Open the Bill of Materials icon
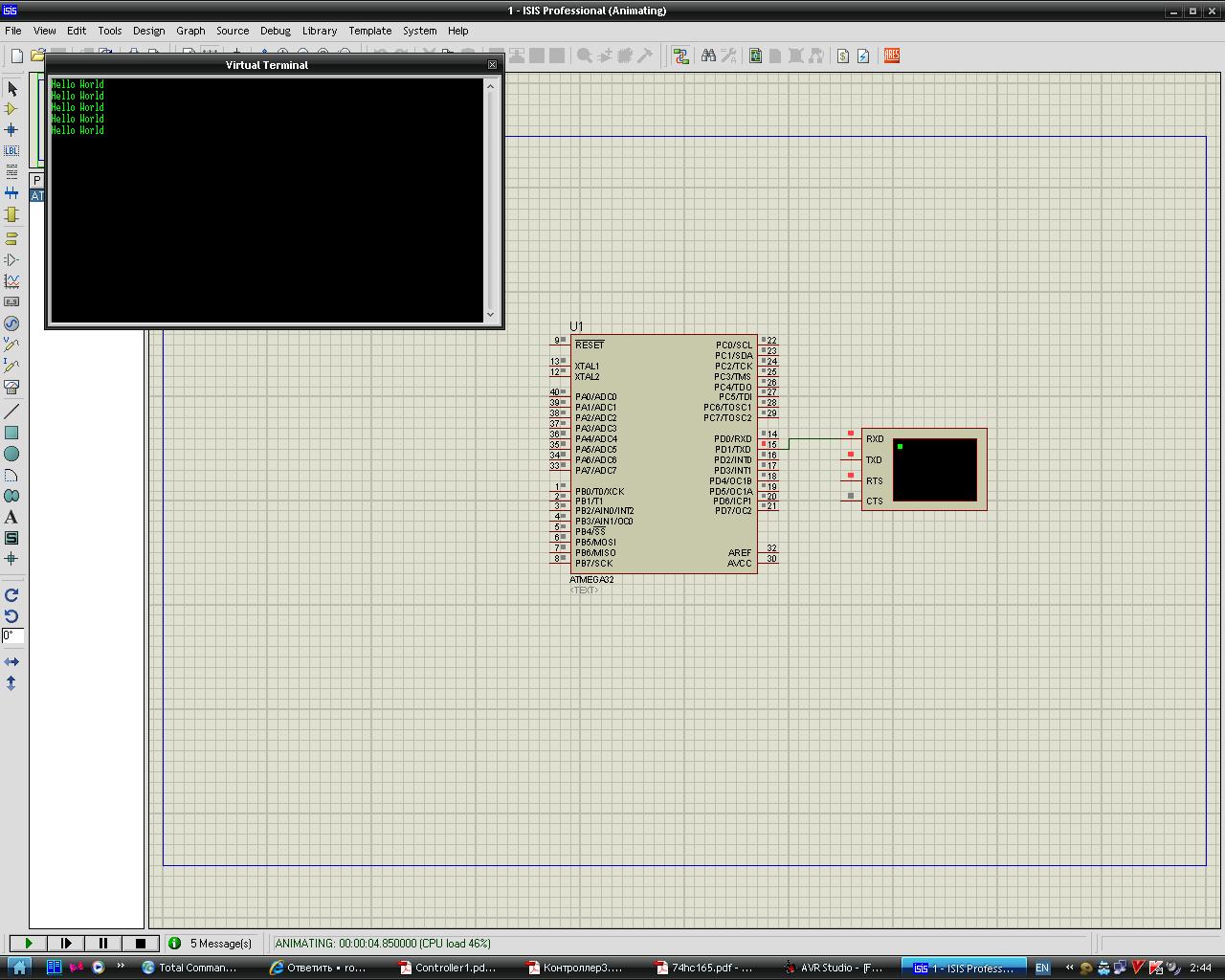Image resolution: width=1225 pixels, height=980 pixels. 843,56
